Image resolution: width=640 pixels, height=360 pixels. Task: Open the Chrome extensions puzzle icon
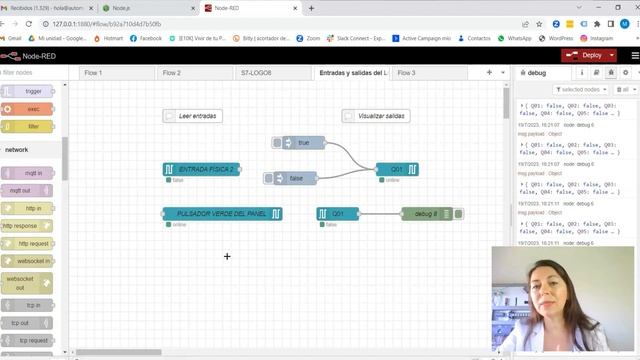click(597, 24)
